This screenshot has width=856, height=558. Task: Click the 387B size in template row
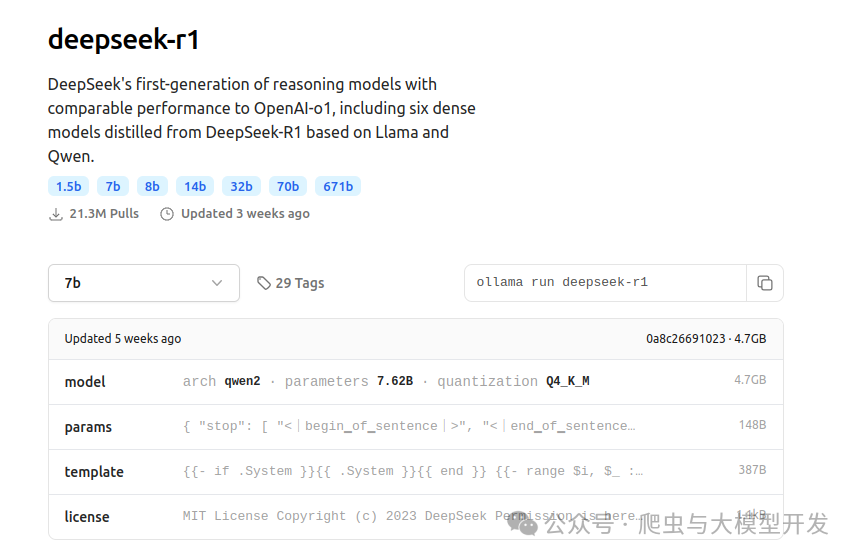pos(752,470)
